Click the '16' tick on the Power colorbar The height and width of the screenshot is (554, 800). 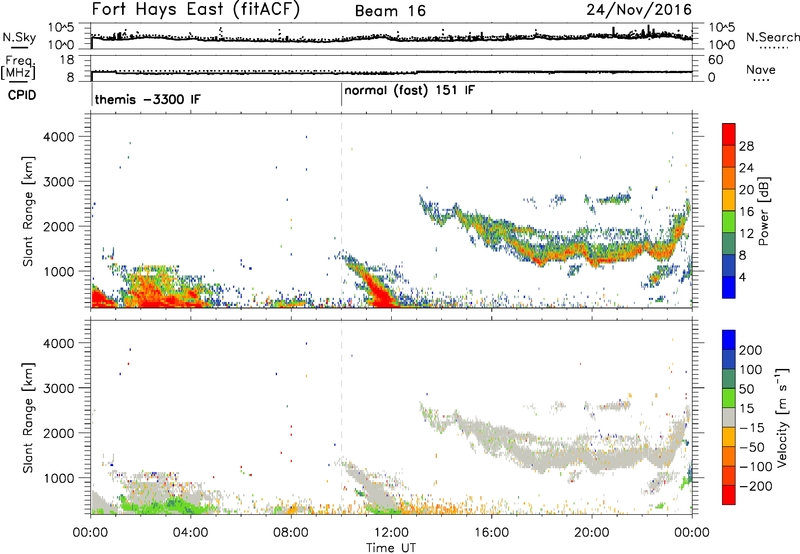click(746, 212)
